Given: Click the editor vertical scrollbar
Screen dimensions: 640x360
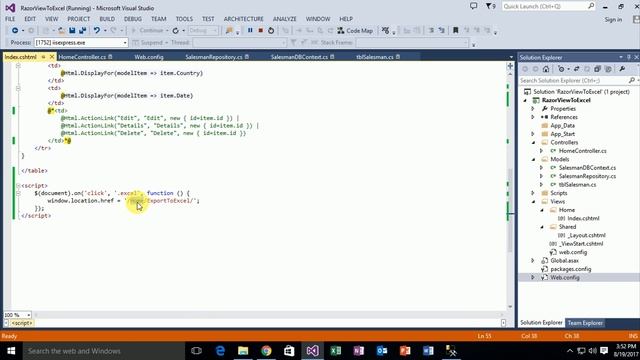Looking at the screenshot, I should (x=510, y=210).
